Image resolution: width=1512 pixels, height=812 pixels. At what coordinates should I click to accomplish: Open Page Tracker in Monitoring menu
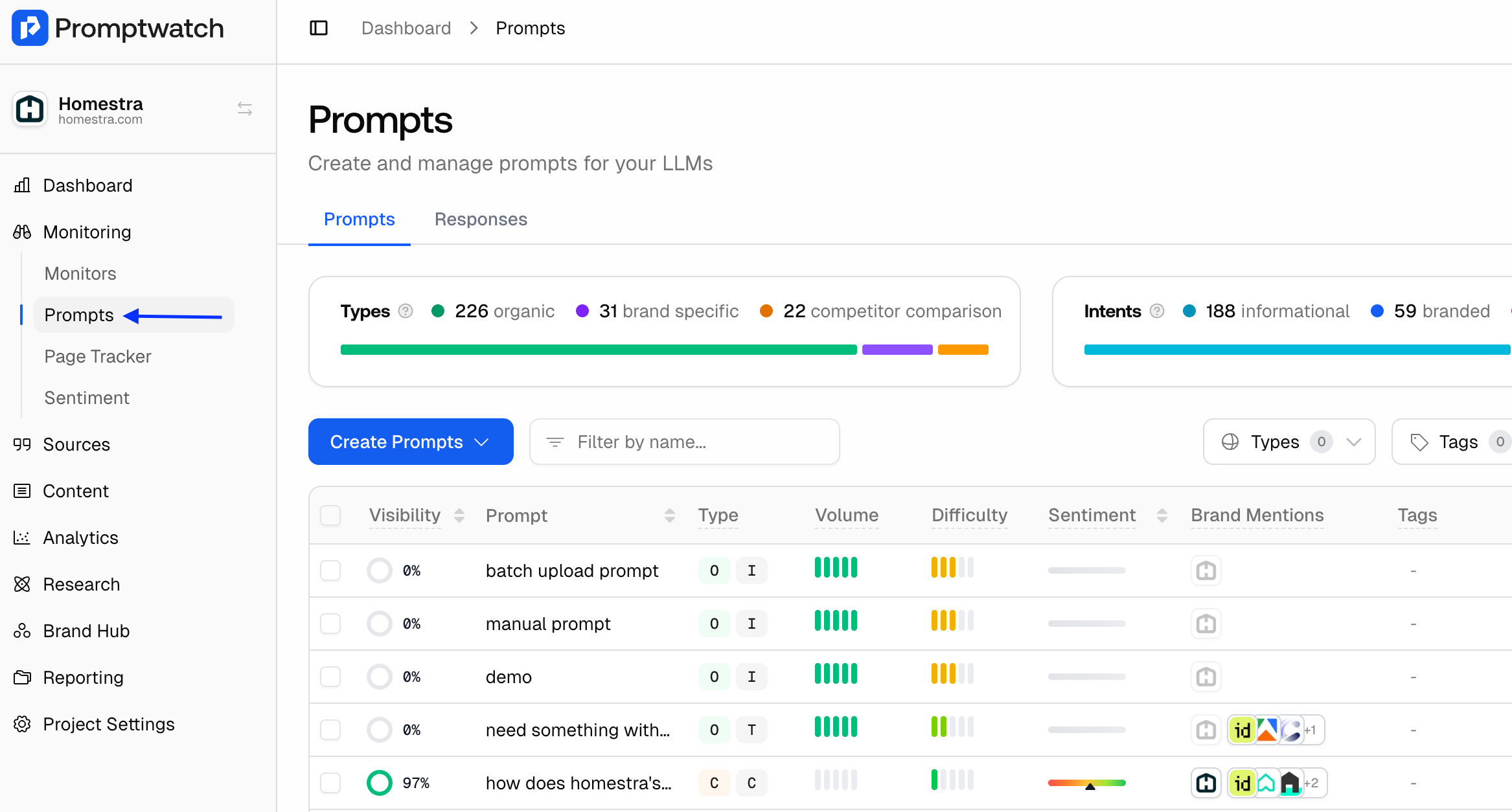[97, 356]
